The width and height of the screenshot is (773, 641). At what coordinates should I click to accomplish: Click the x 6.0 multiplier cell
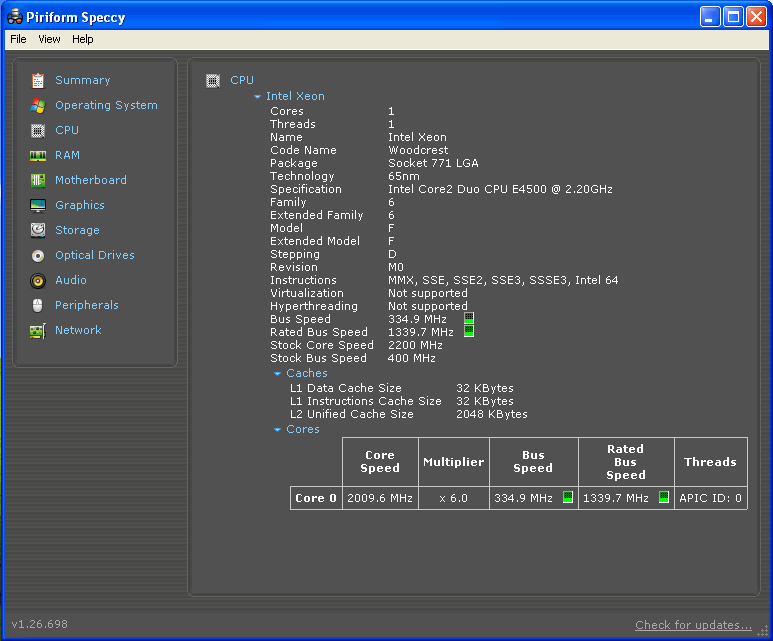[x=454, y=498]
